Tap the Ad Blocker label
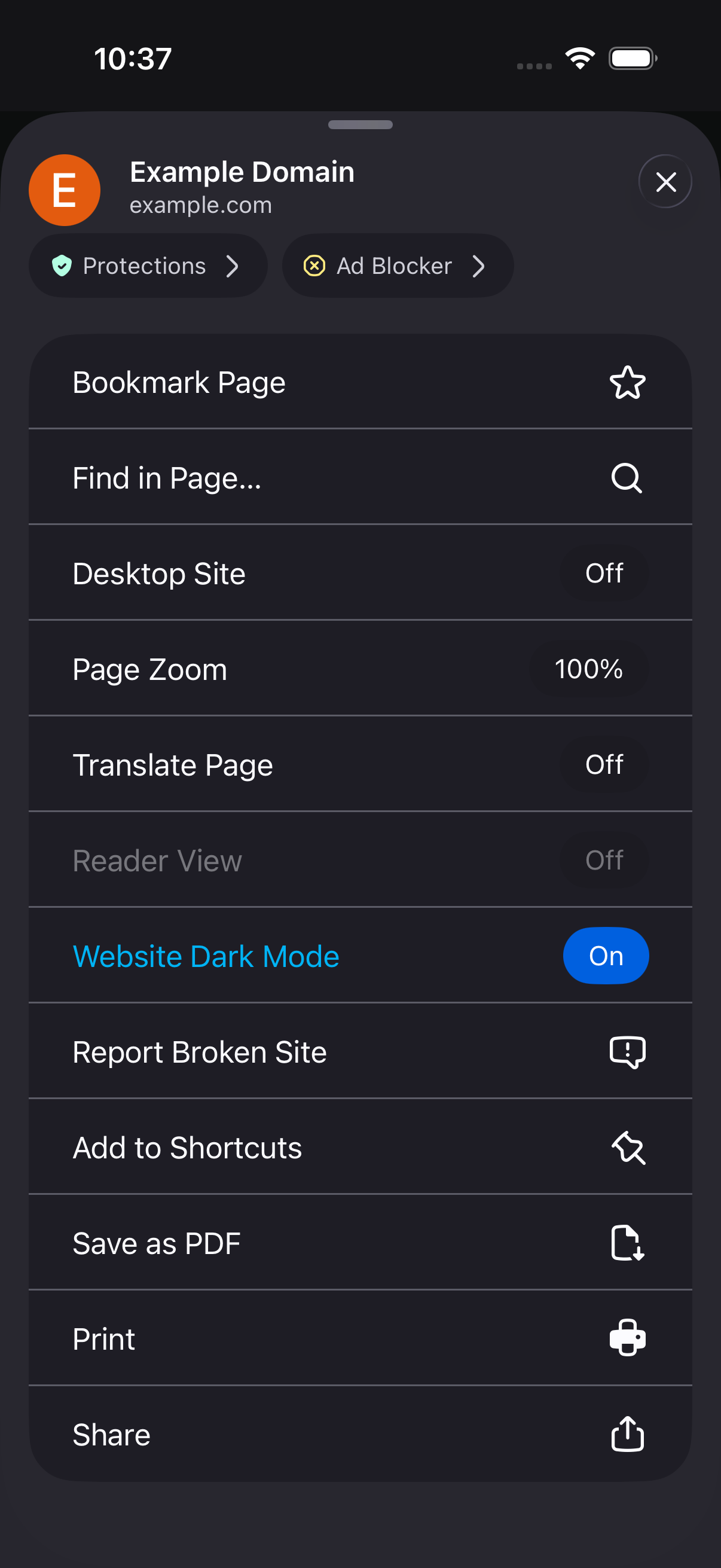The width and height of the screenshot is (721, 1568). click(393, 266)
